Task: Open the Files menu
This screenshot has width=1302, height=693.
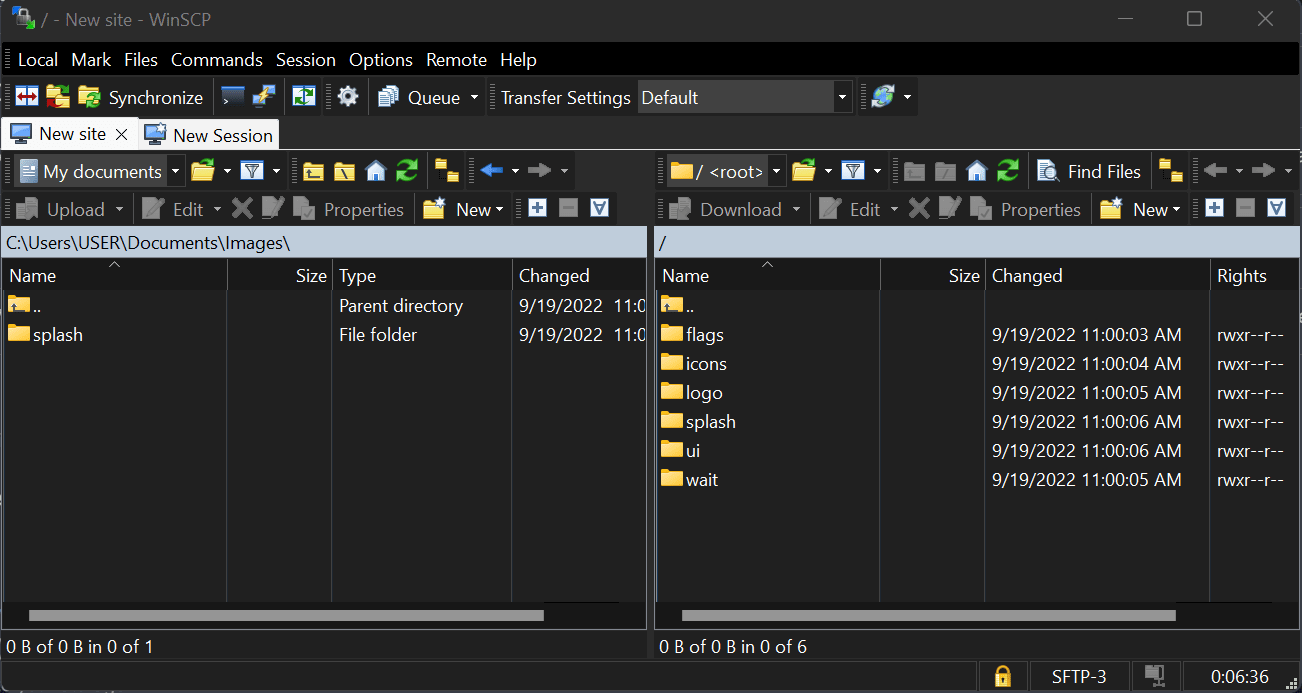Action: coord(141,60)
